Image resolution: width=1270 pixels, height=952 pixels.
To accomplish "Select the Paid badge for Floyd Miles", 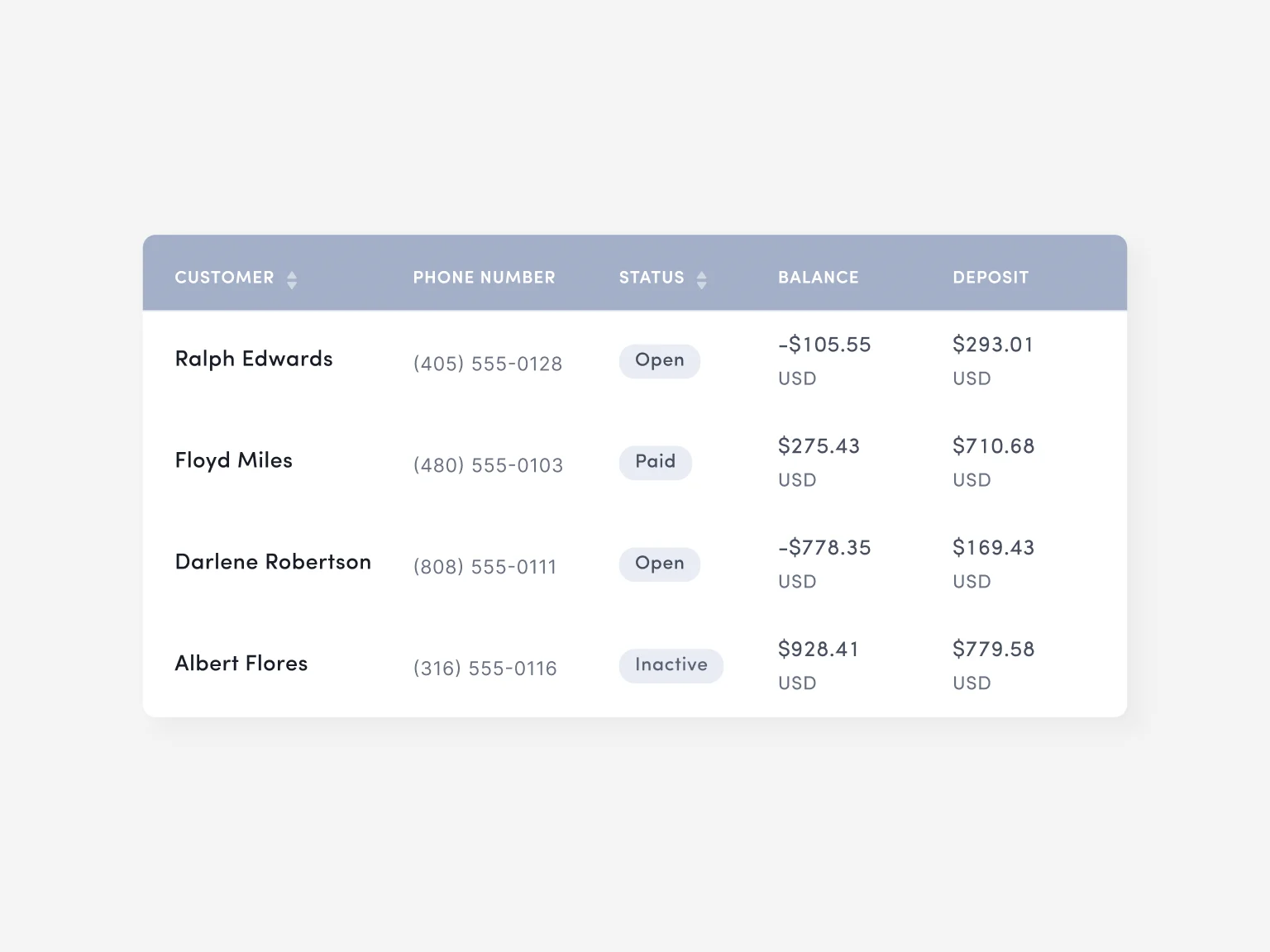I will point(655,462).
